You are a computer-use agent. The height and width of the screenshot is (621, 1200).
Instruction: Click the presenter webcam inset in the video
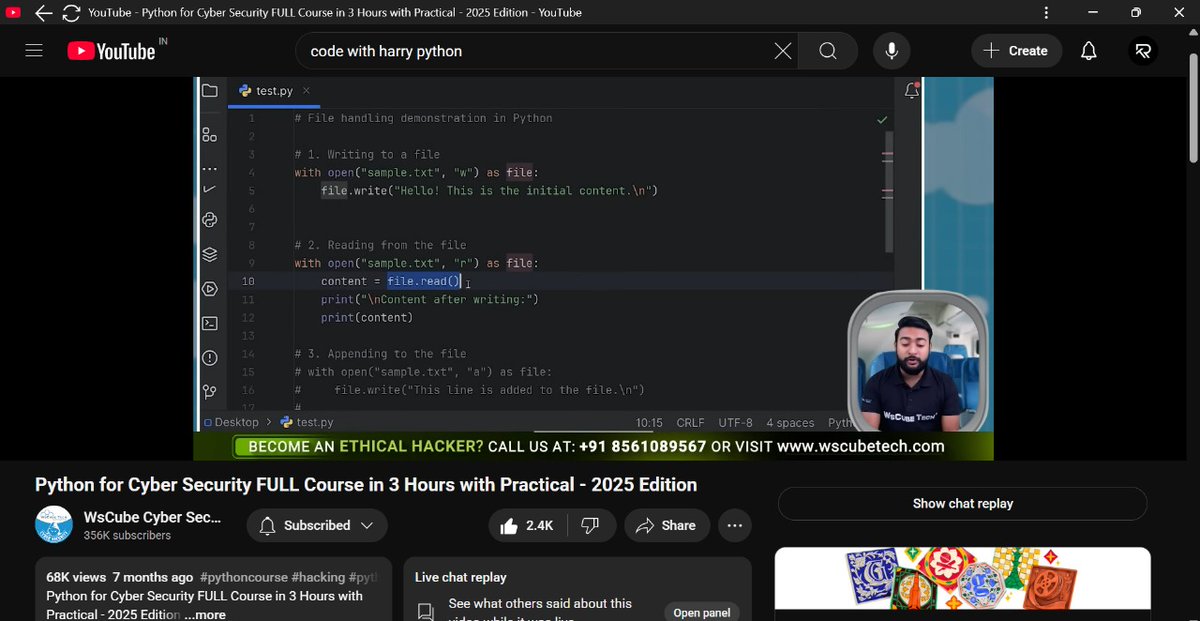click(x=918, y=363)
